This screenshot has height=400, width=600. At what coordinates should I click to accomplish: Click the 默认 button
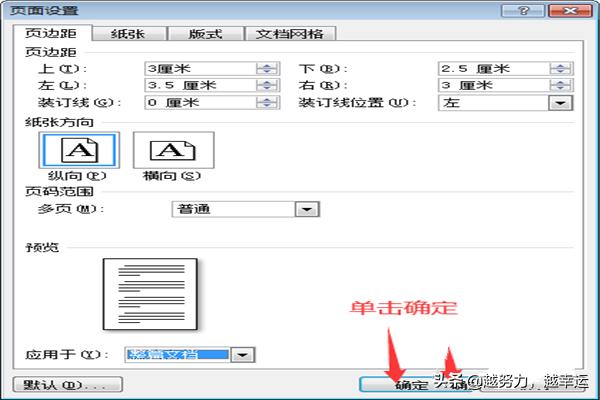pos(68,384)
